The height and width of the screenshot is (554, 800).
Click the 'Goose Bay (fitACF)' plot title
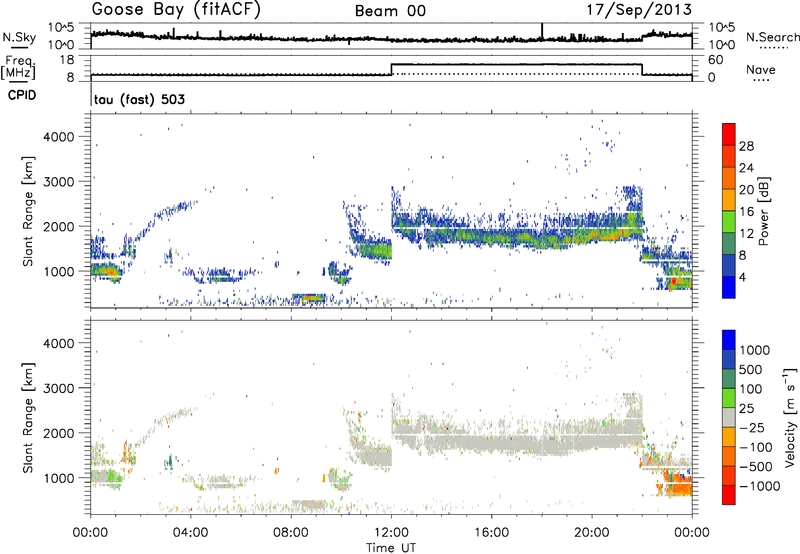pos(176,10)
